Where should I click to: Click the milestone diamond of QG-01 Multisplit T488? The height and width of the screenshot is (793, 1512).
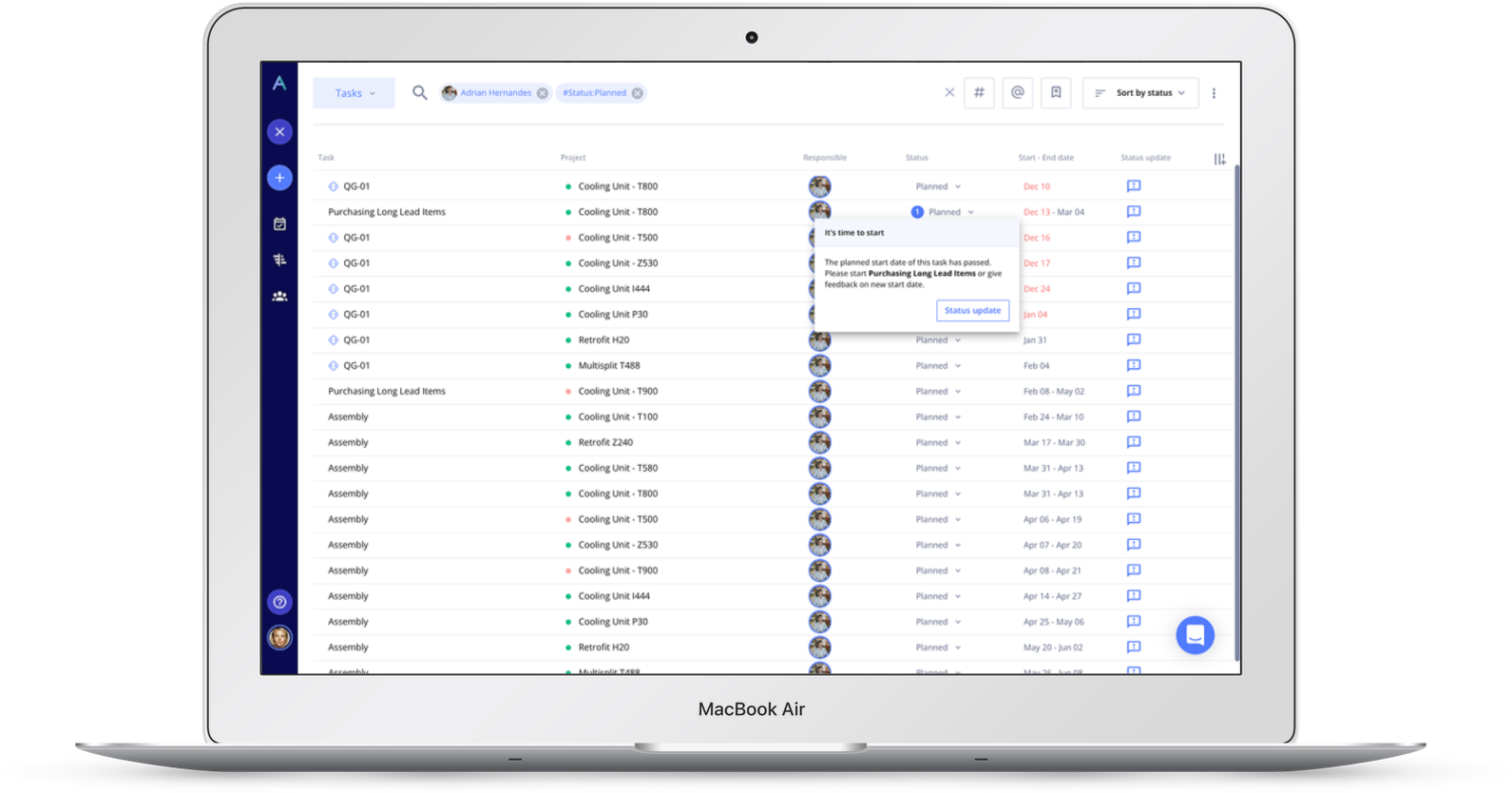333,365
